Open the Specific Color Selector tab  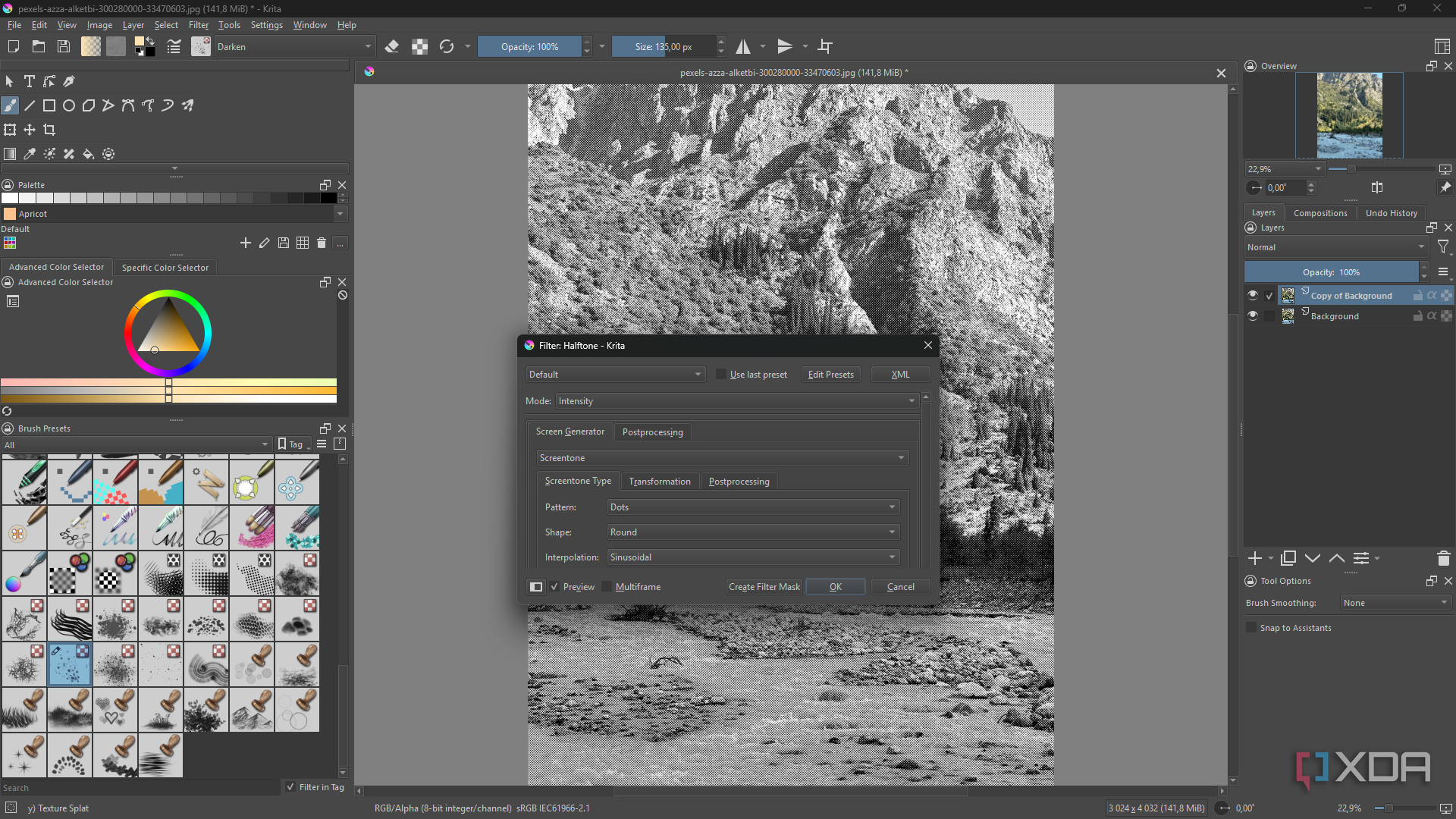coord(165,268)
